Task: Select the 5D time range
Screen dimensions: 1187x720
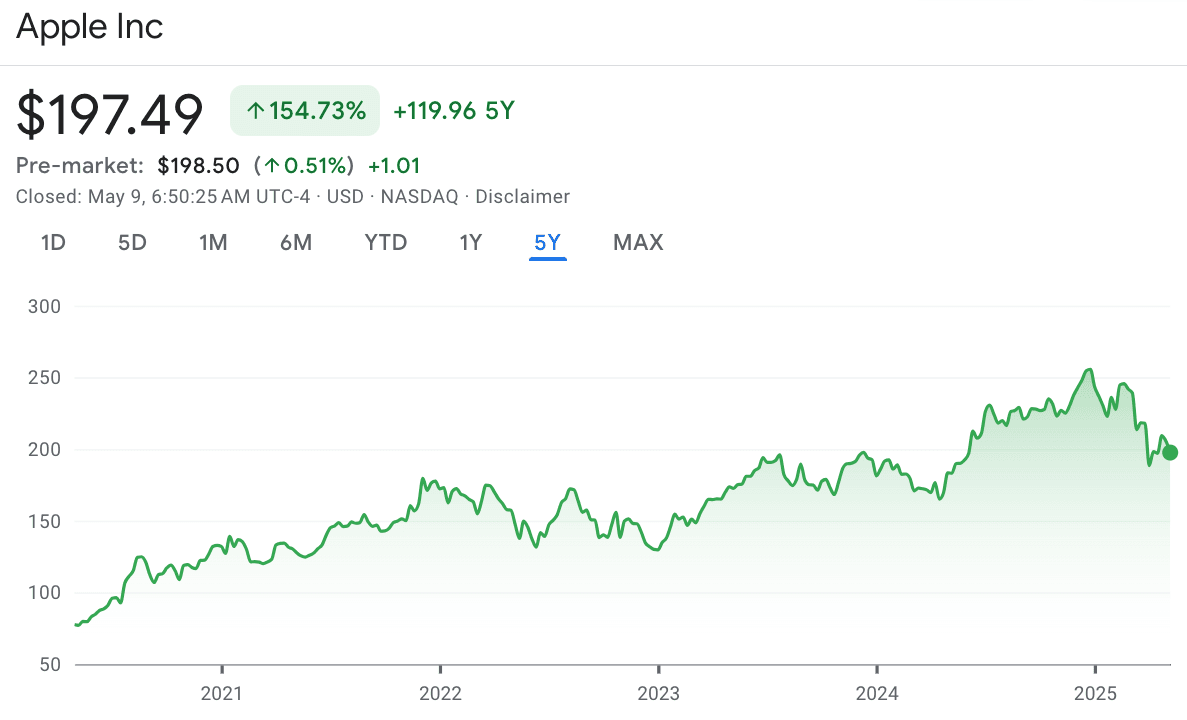Action: tap(131, 242)
